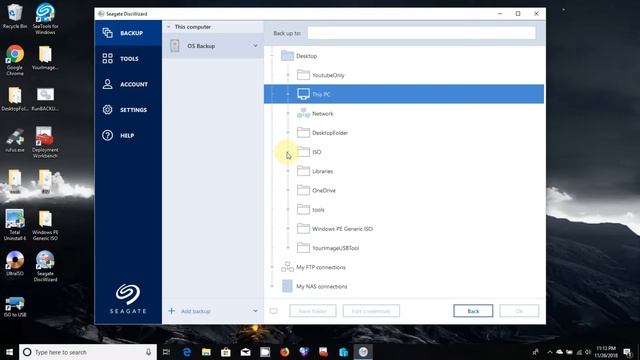Expand the YoutubeOnly tree node
The image size is (640, 360).
[x=288, y=75]
